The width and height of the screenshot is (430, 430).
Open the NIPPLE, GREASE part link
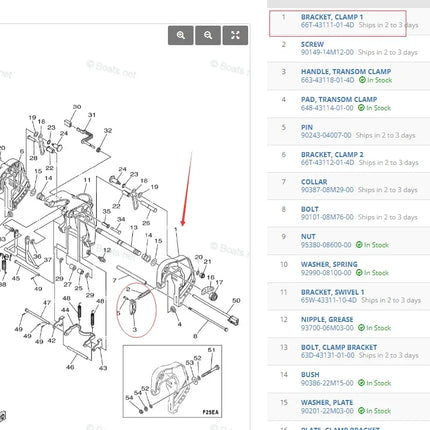(327, 319)
